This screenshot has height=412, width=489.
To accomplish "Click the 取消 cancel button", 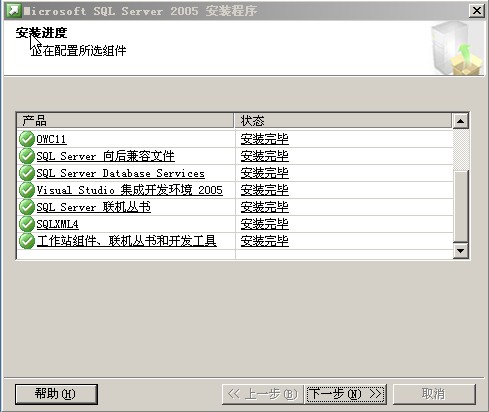I will pyautogui.click(x=434, y=394).
